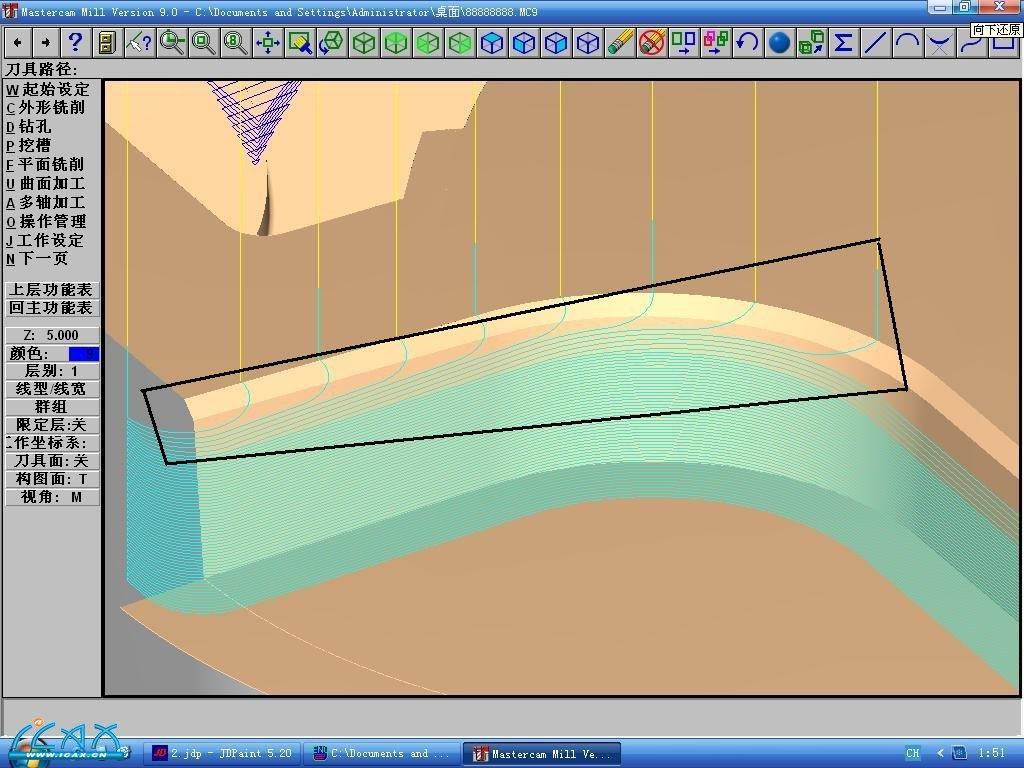Switch to C:\Documents and... taskbar window

pos(381,754)
